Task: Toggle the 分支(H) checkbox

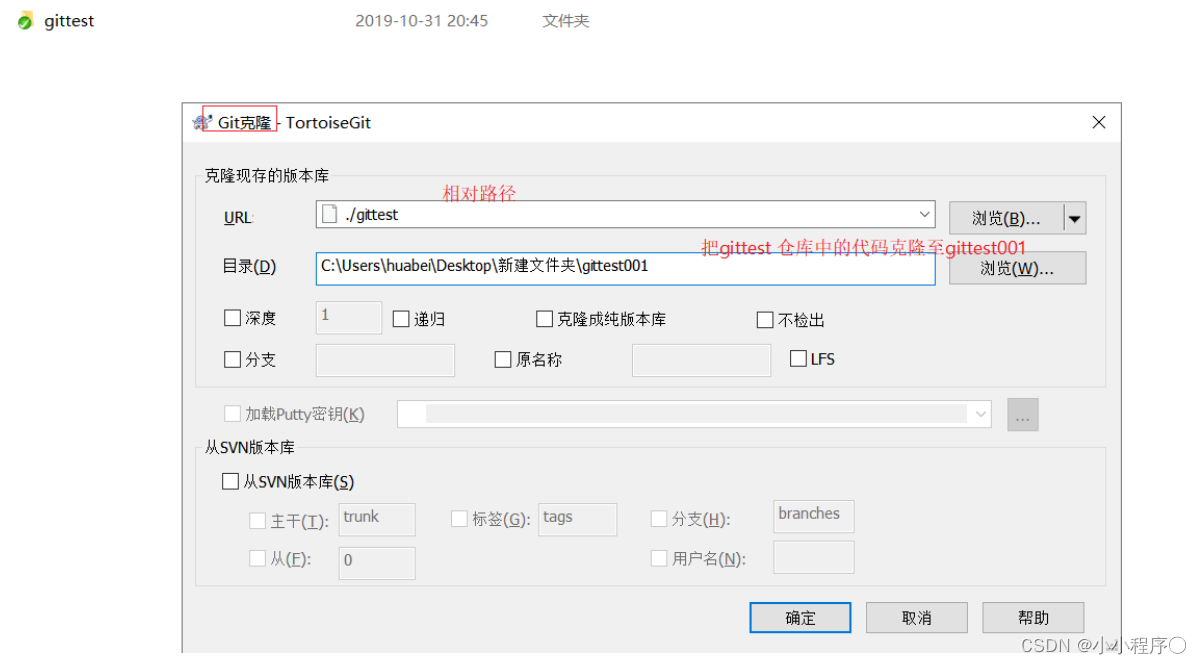Action: click(659, 519)
